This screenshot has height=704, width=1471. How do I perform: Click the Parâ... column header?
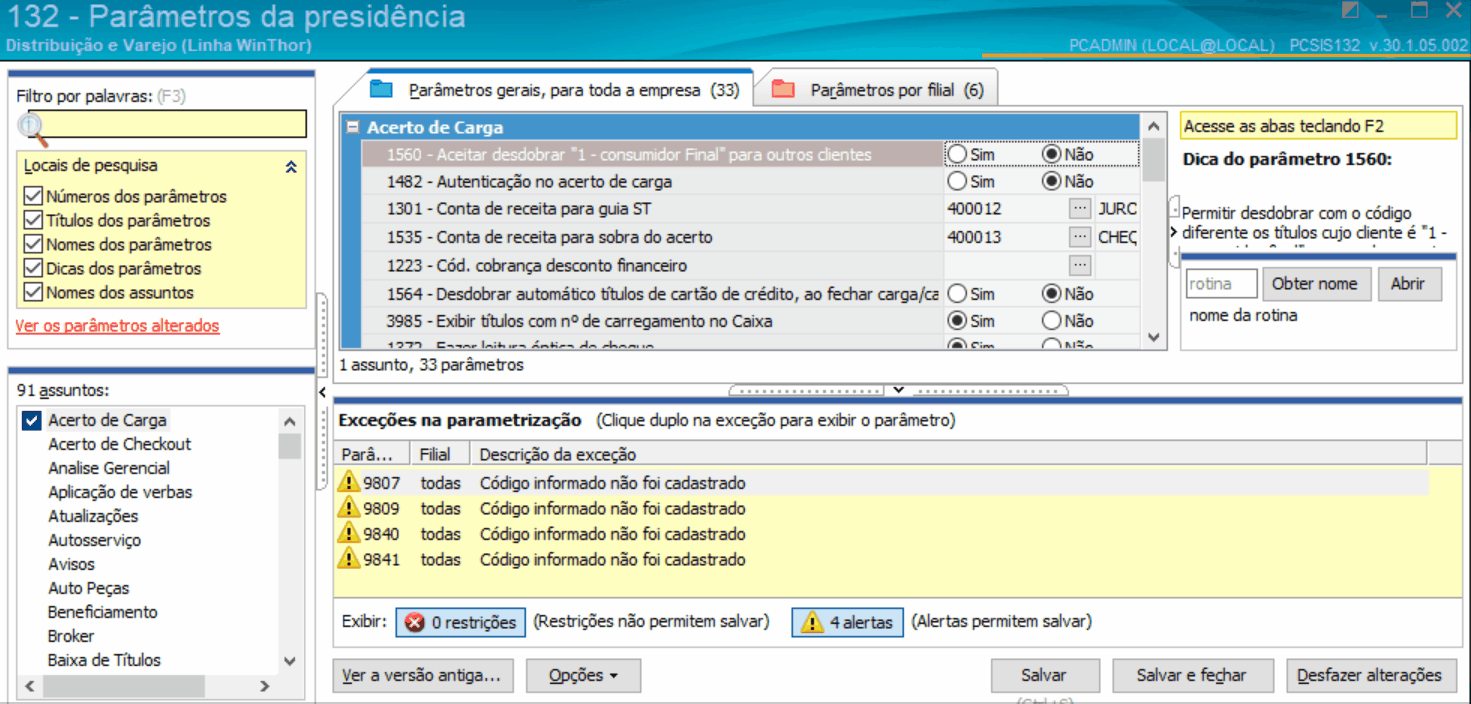point(373,454)
